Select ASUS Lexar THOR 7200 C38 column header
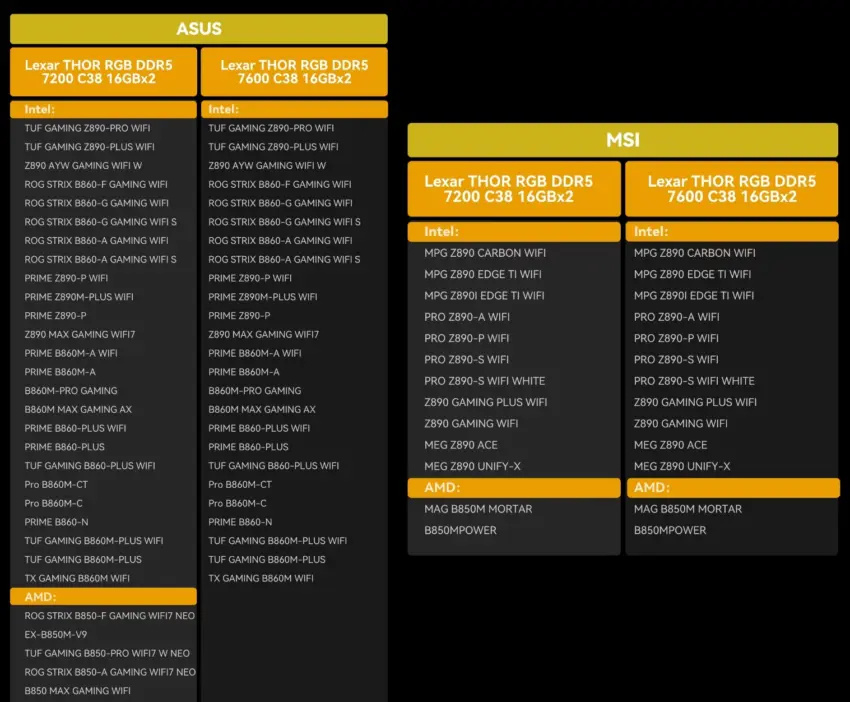Viewport: 850px width, 702px height. [x=103, y=72]
